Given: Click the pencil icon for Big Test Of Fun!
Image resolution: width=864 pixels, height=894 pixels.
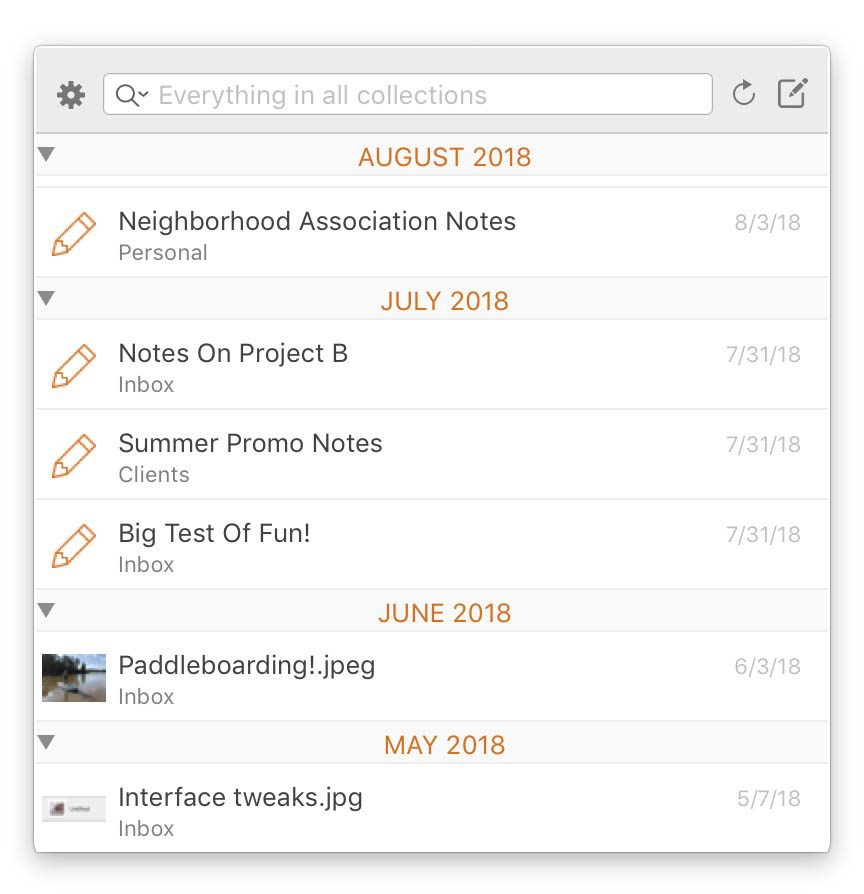Looking at the screenshot, I should click(74, 547).
